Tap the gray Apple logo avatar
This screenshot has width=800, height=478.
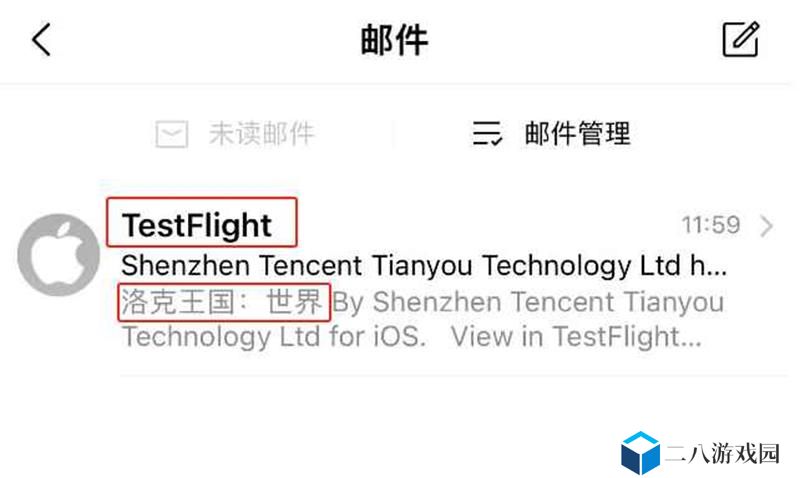pyautogui.click(x=59, y=254)
